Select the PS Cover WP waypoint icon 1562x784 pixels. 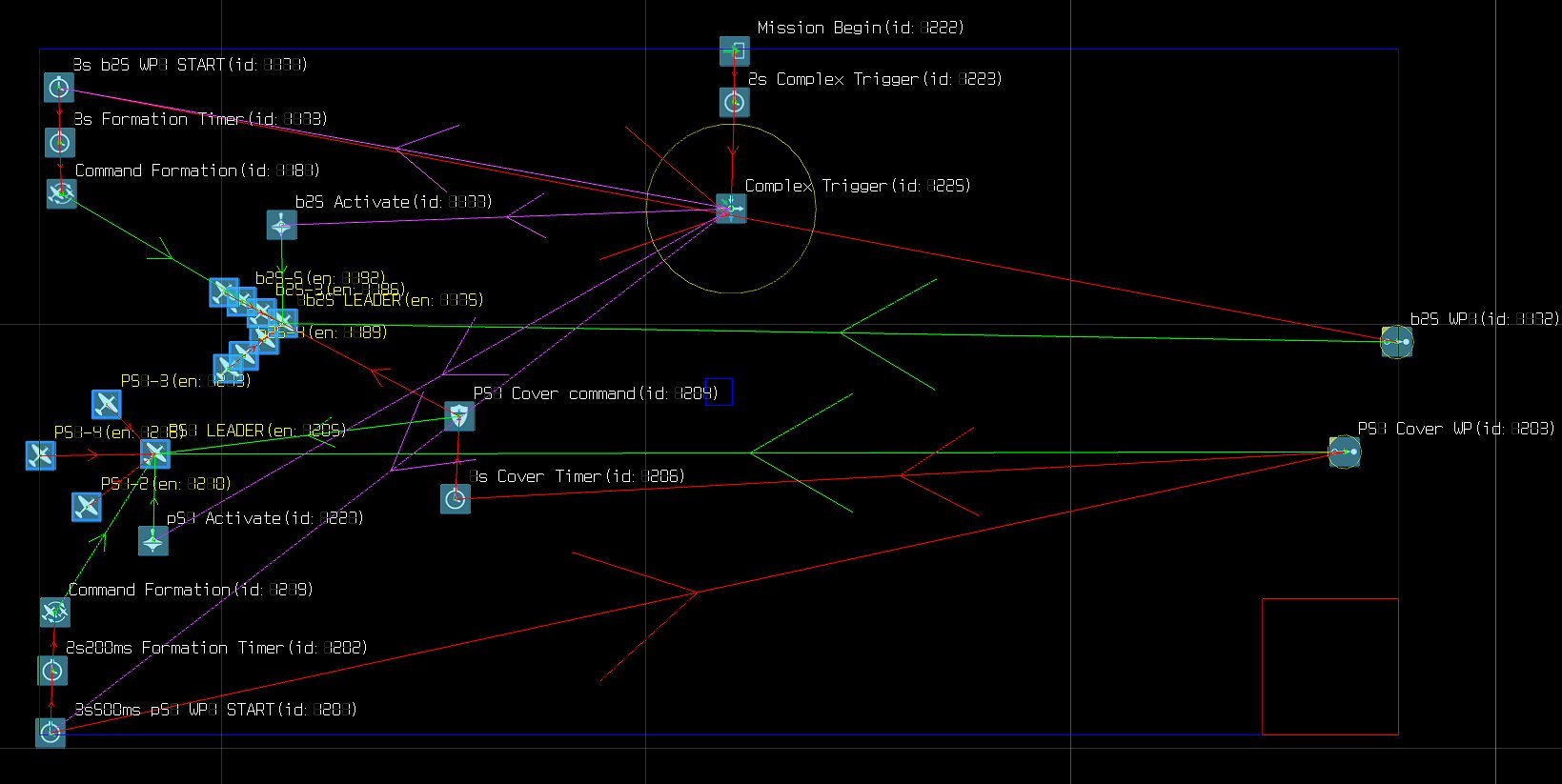(x=1345, y=452)
